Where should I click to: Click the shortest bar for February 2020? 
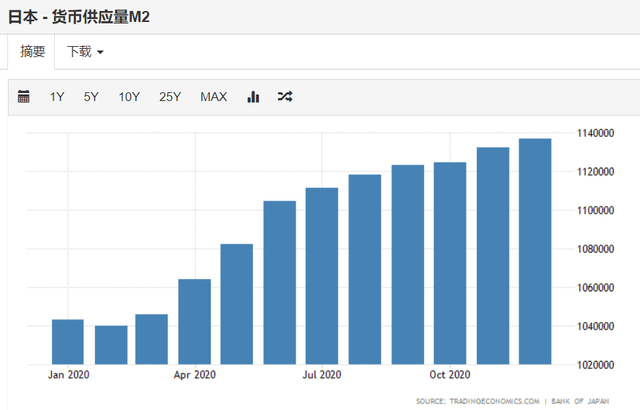(x=111, y=345)
